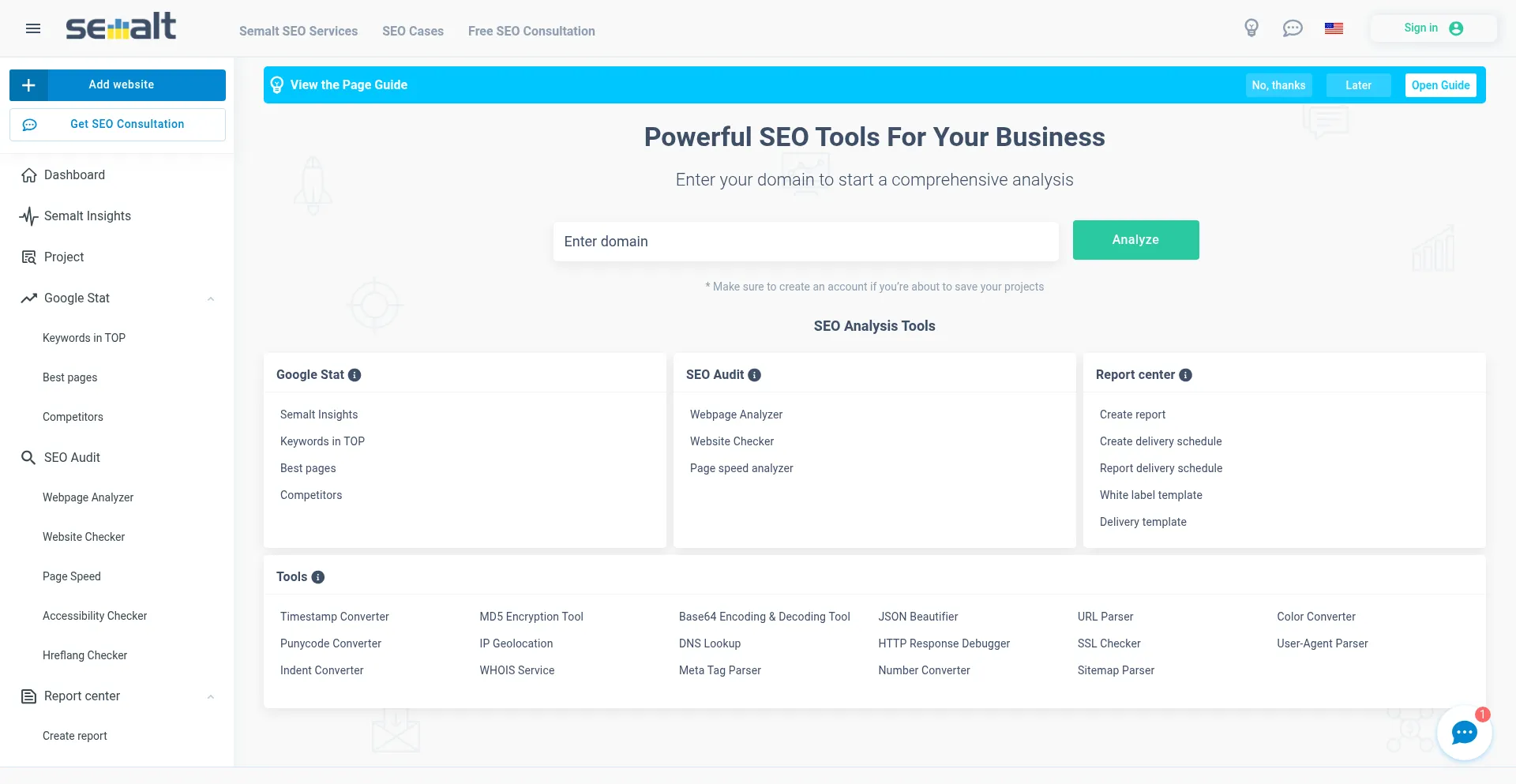The height and width of the screenshot is (784, 1516).
Task: Open Keywords in TOP in sidebar
Action: 84,338
